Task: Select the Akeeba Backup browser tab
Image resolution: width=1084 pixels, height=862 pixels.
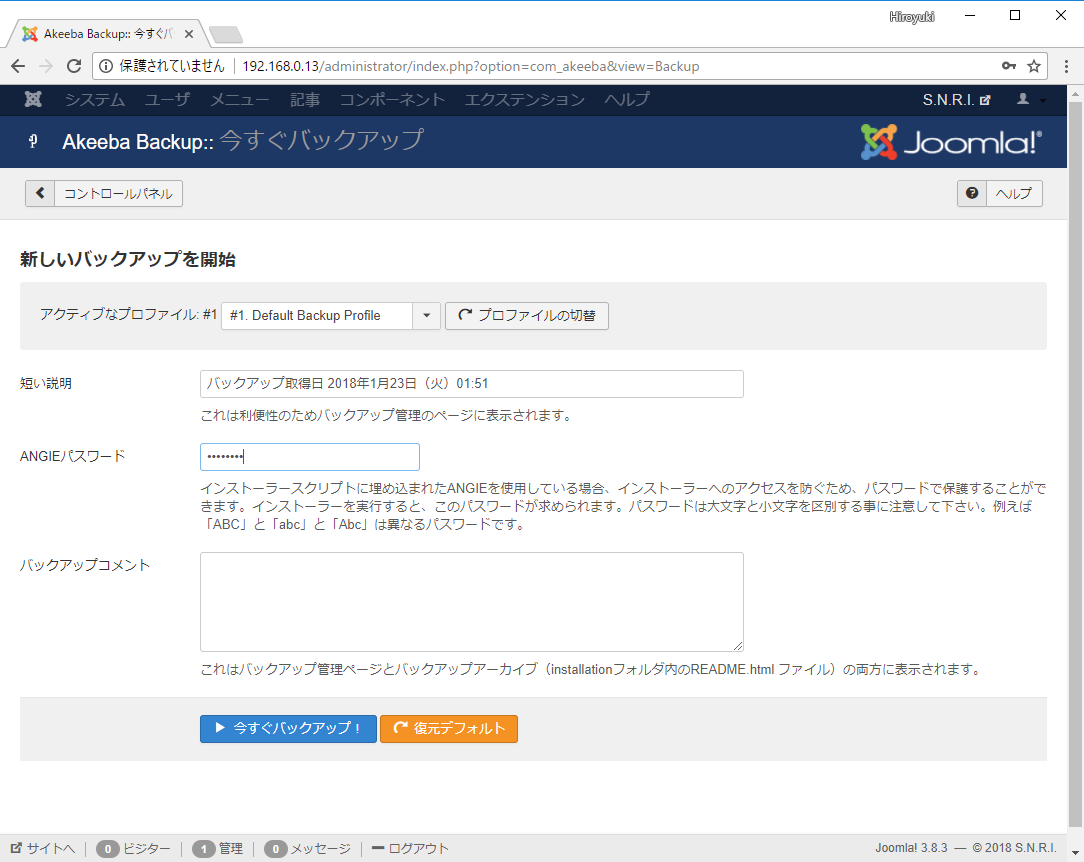Action: [x=107, y=34]
